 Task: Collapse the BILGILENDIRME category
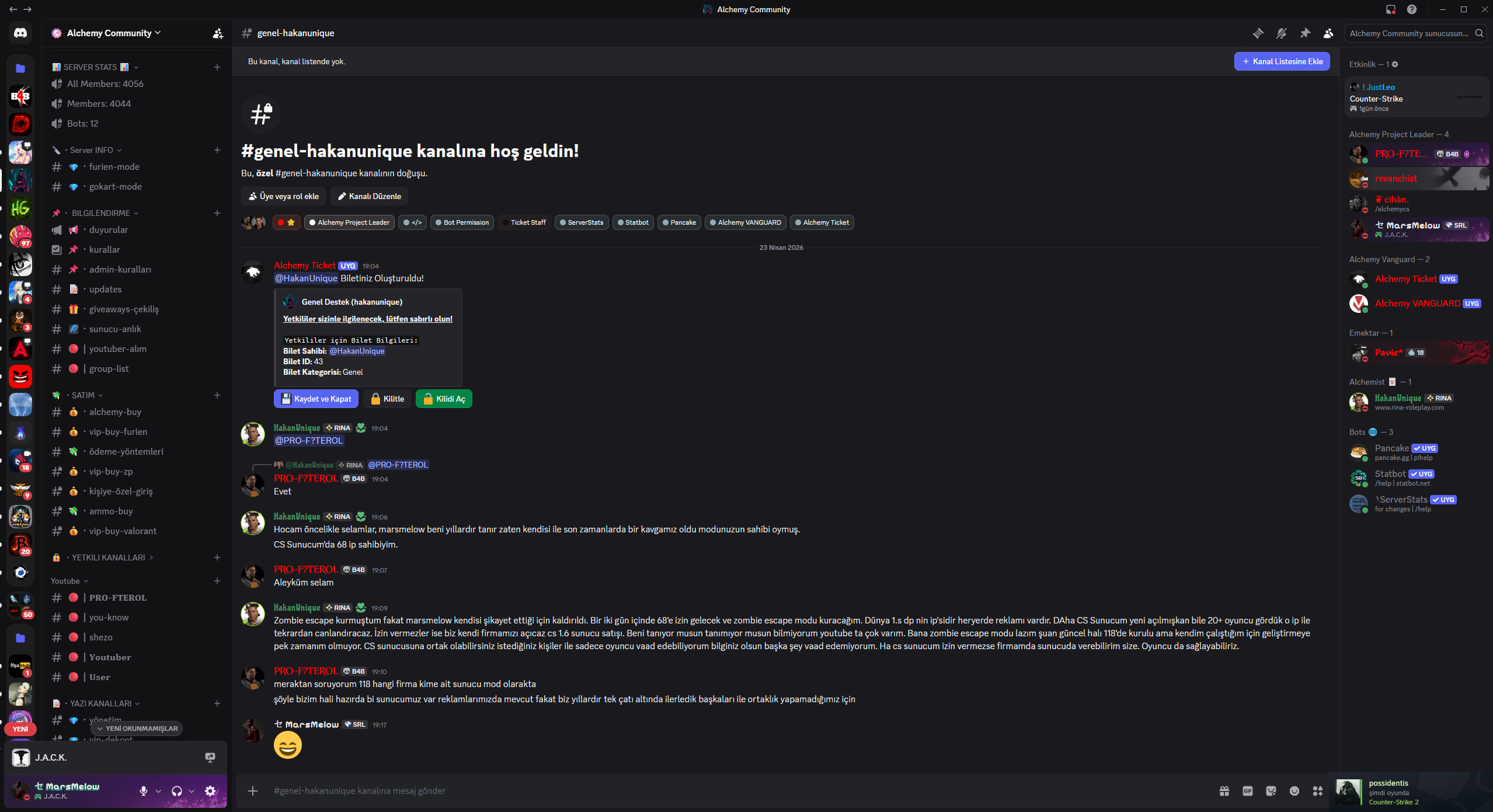tap(95, 213)
